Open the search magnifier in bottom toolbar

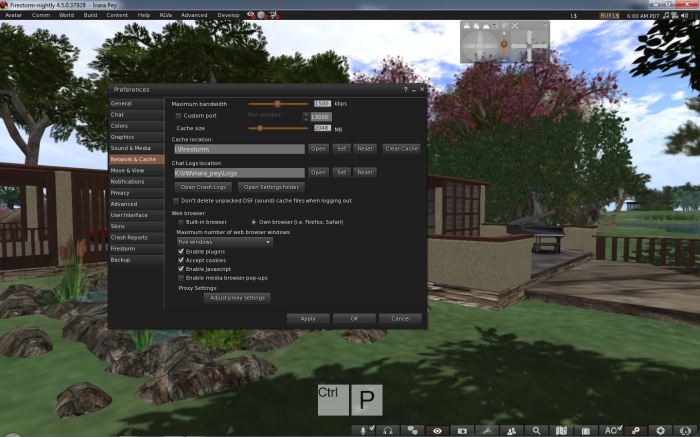pos(537,429)
